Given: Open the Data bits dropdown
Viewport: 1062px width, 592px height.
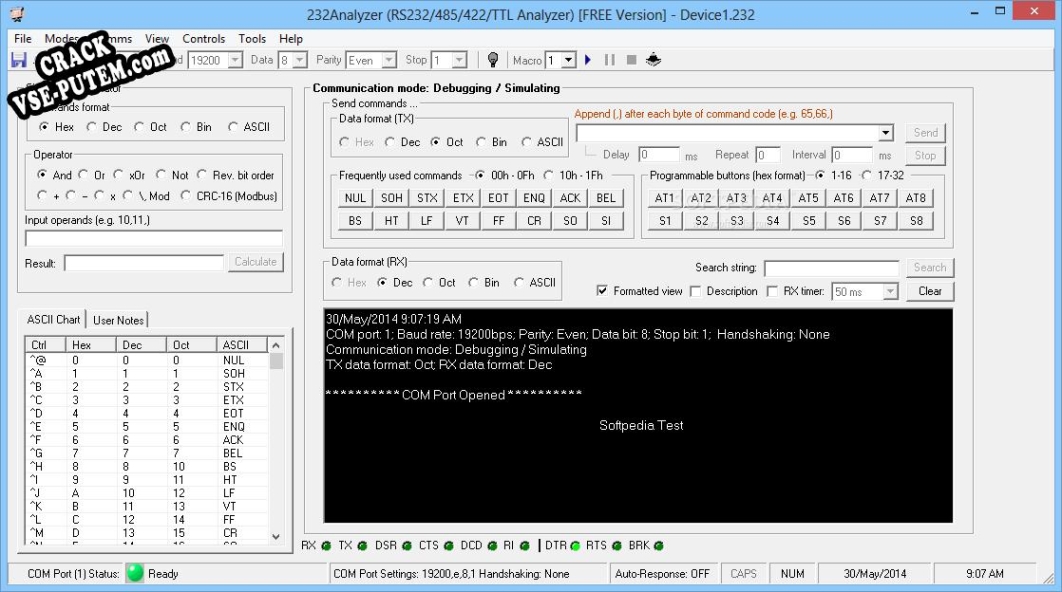Looking at the screenshot, I should pyautogui.click(x=299, y=60).
